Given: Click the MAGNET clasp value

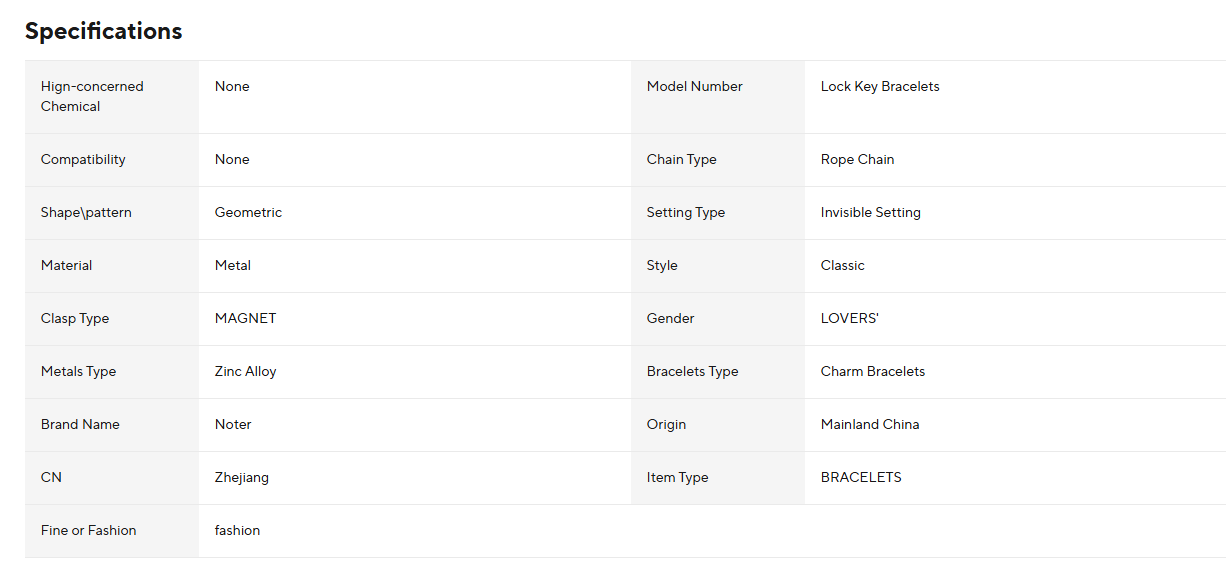Looking at the screenshot, I should point(245,319).
